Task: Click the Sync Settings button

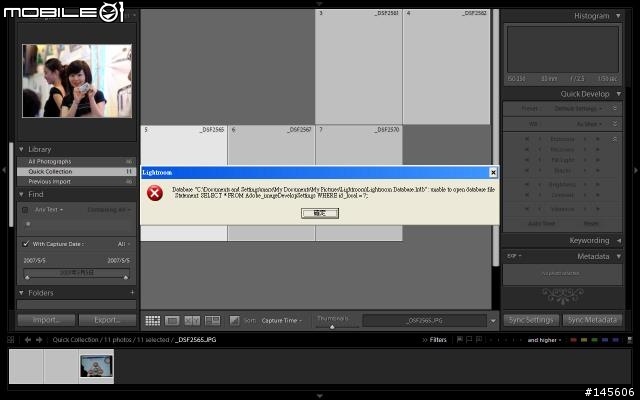Action: click(531, 320)
